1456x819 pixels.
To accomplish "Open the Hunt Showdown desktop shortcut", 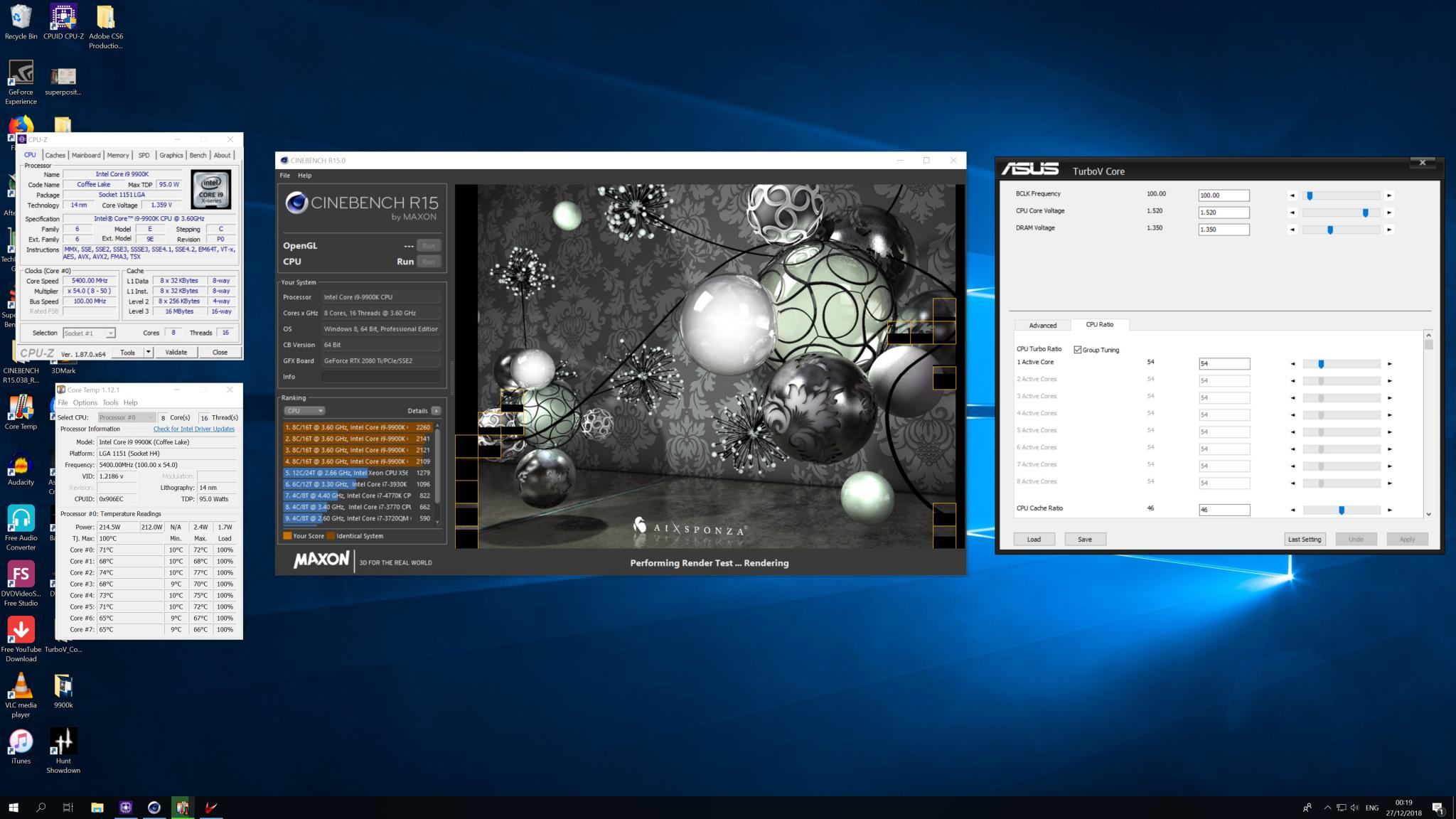I will coord(63,751).
